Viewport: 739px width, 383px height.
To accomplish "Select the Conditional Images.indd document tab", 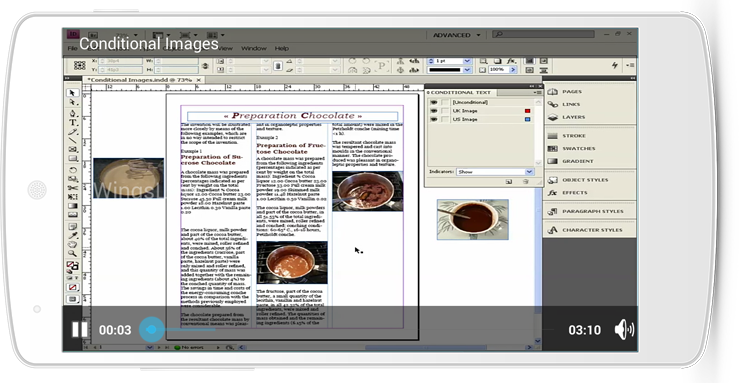I will [143, 80].
